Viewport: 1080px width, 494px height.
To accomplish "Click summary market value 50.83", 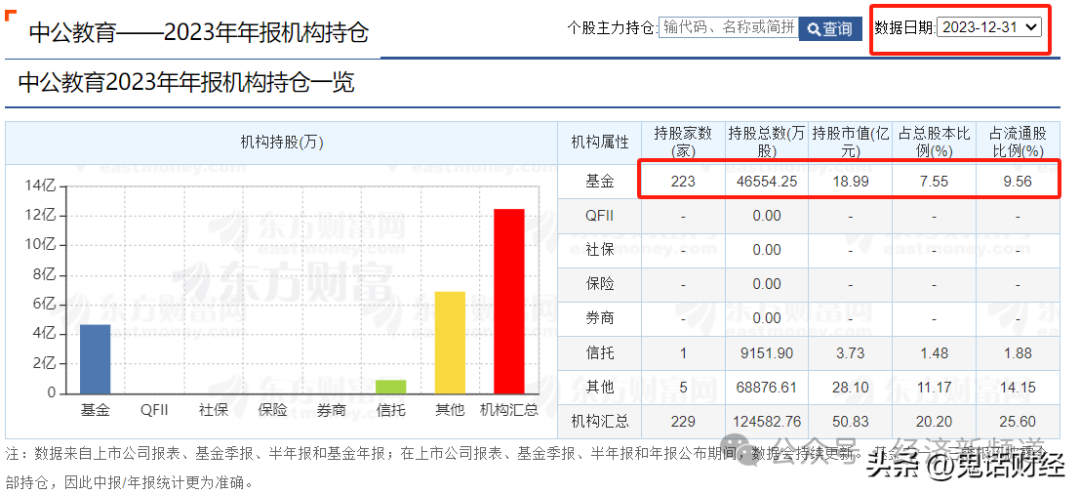I will pos(851,422).
